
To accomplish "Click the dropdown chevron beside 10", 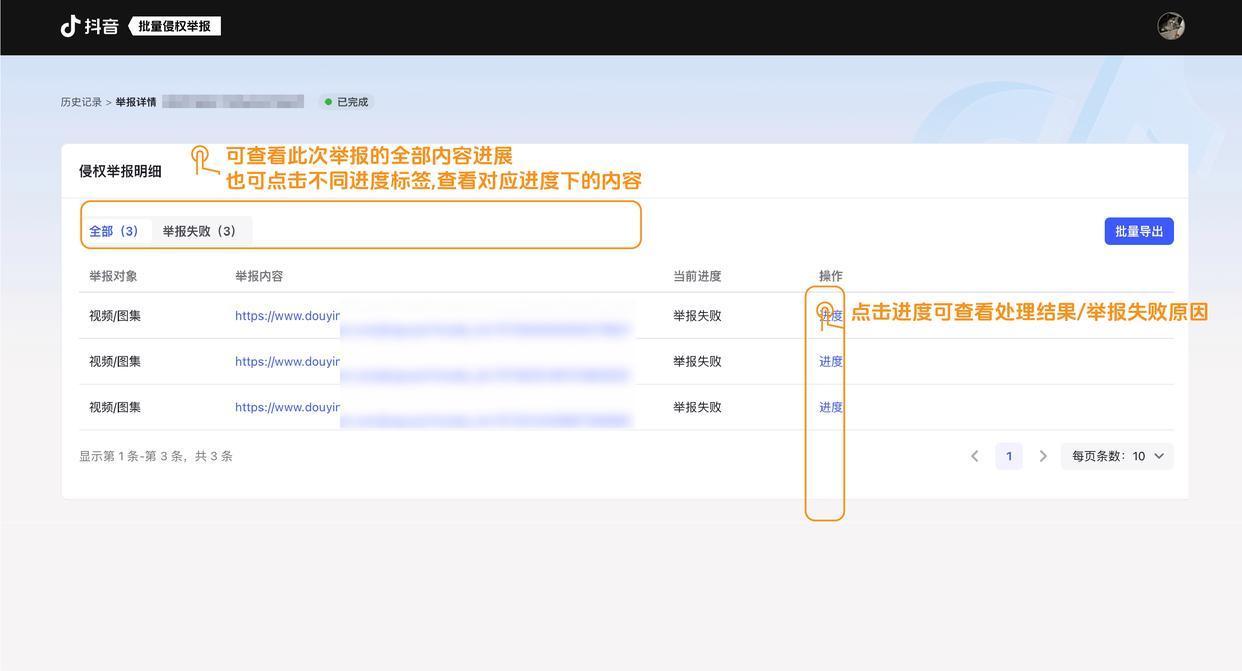I will coord(1159,456).
